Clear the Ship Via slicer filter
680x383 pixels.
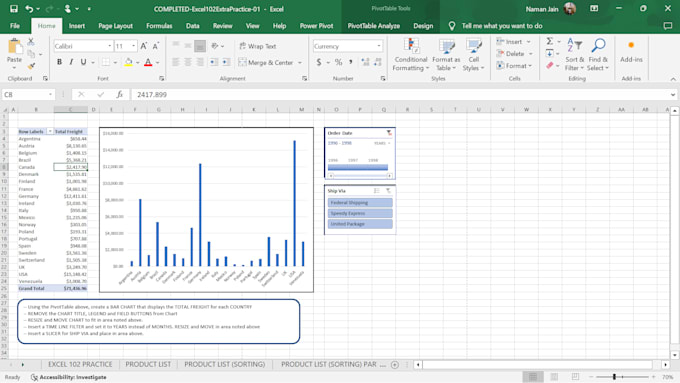[x=389, y=191]
